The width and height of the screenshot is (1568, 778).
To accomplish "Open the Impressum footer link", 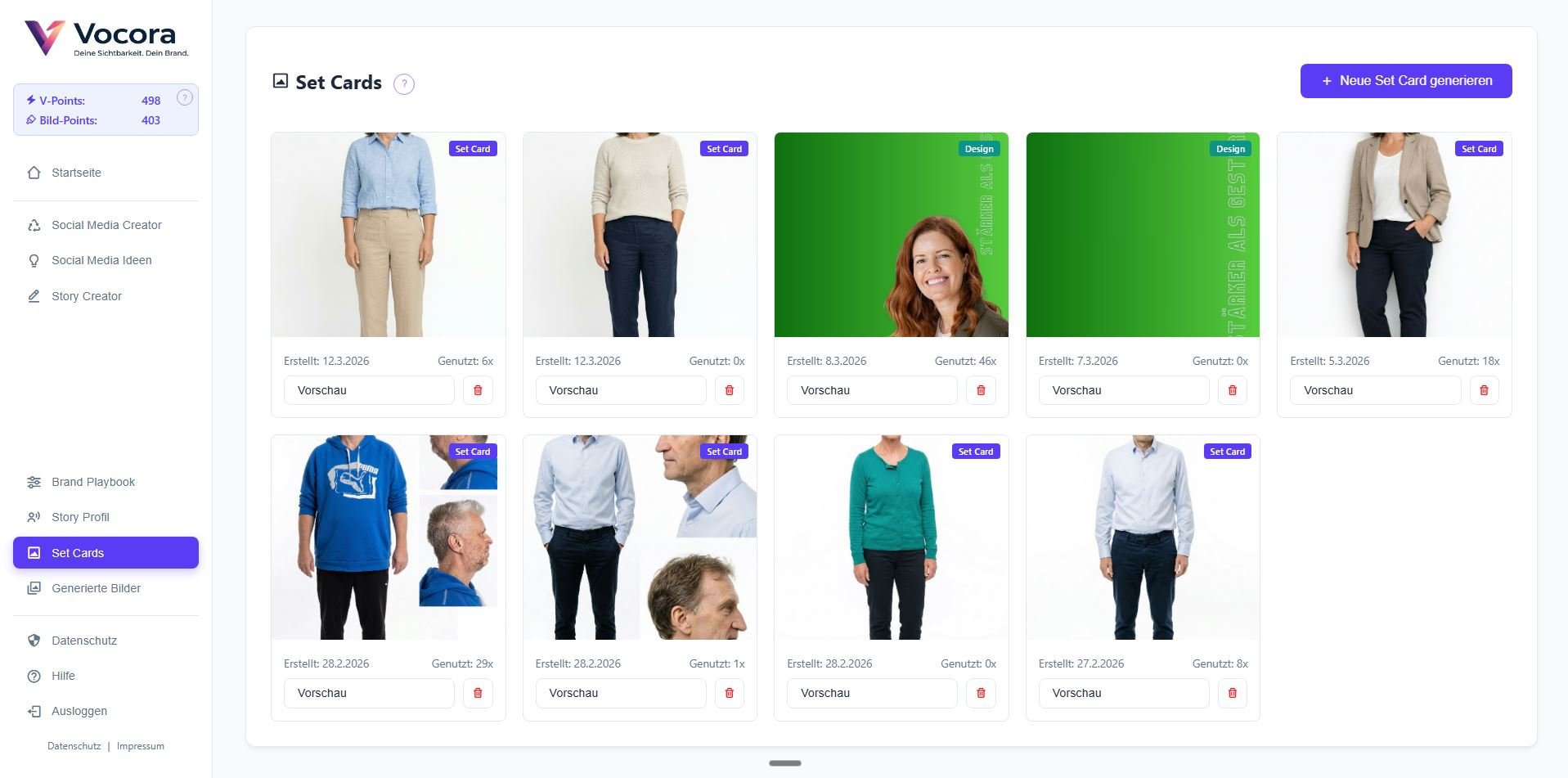I will point(141,746).
